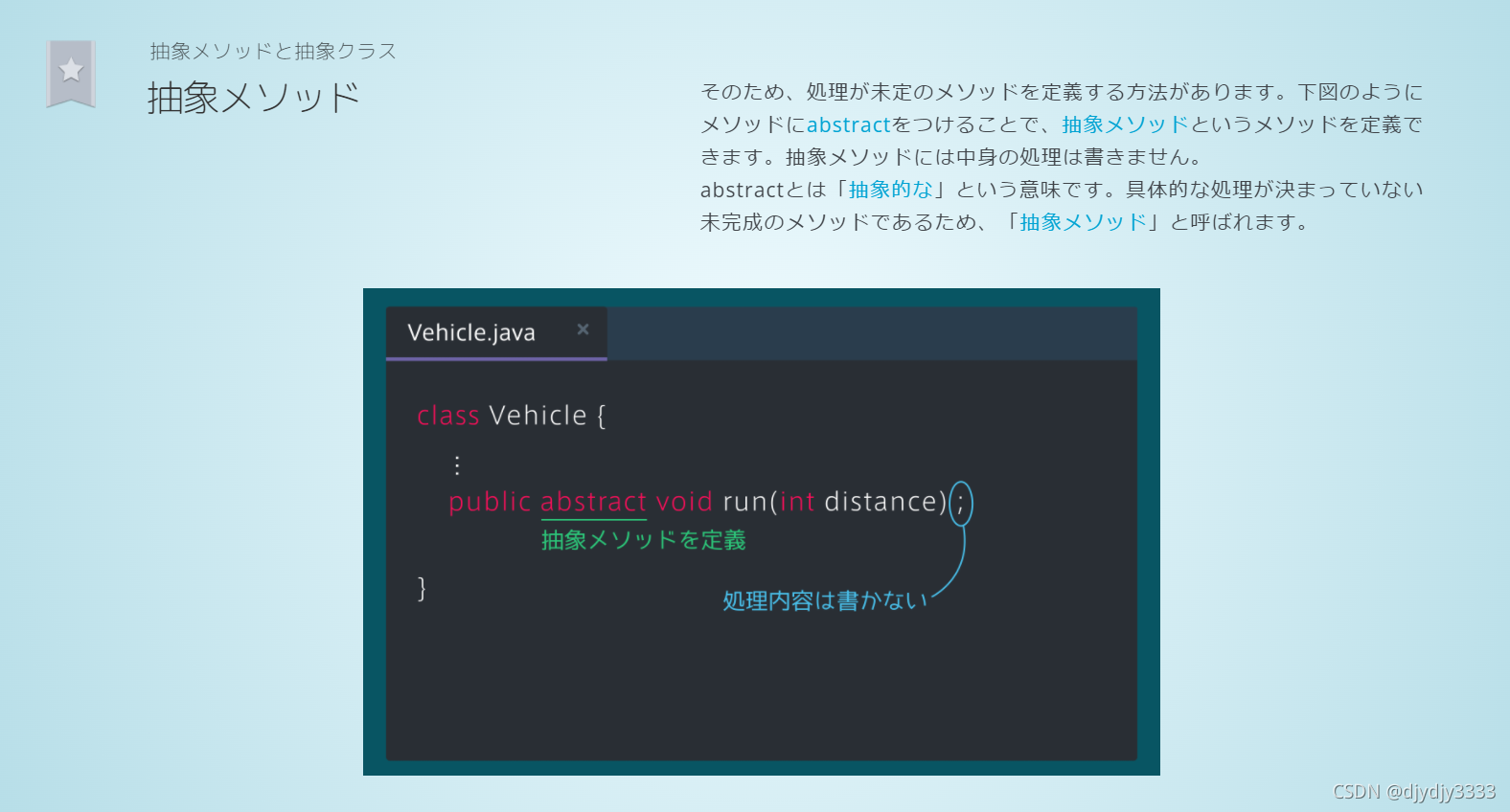
Task: Click the blue 抽象メソッド in the paragraph's first sentence
Action: pyautogui.click(x=1125, y=124)
